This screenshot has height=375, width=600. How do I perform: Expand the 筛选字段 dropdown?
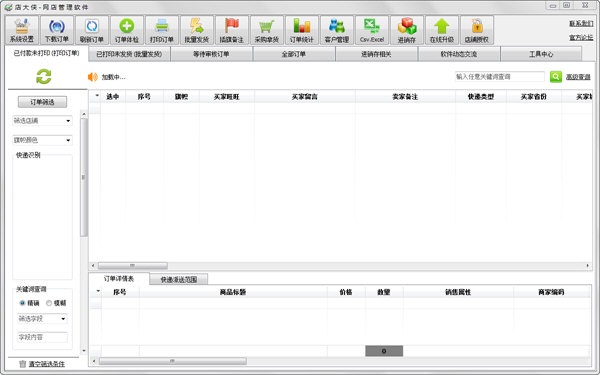click(63, 319)
